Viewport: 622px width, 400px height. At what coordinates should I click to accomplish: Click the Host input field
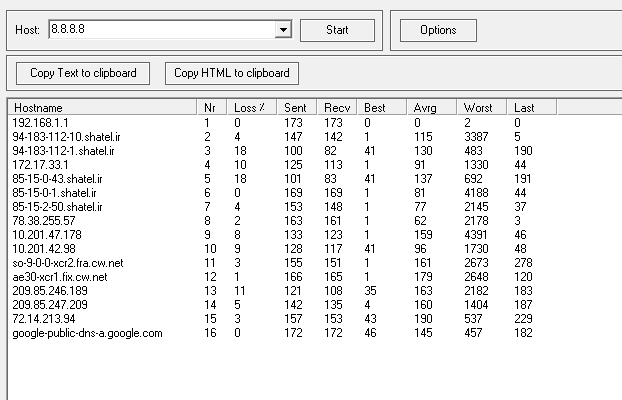pos(160,30)
